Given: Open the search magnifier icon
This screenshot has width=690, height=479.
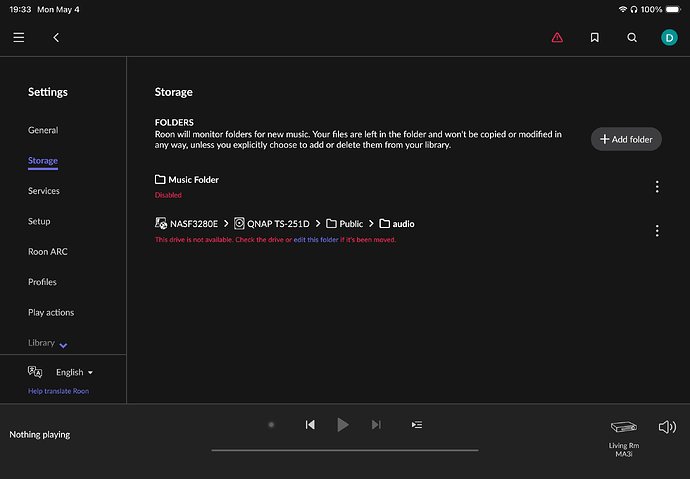Looking at the screenshot, I should click(632, 37).
